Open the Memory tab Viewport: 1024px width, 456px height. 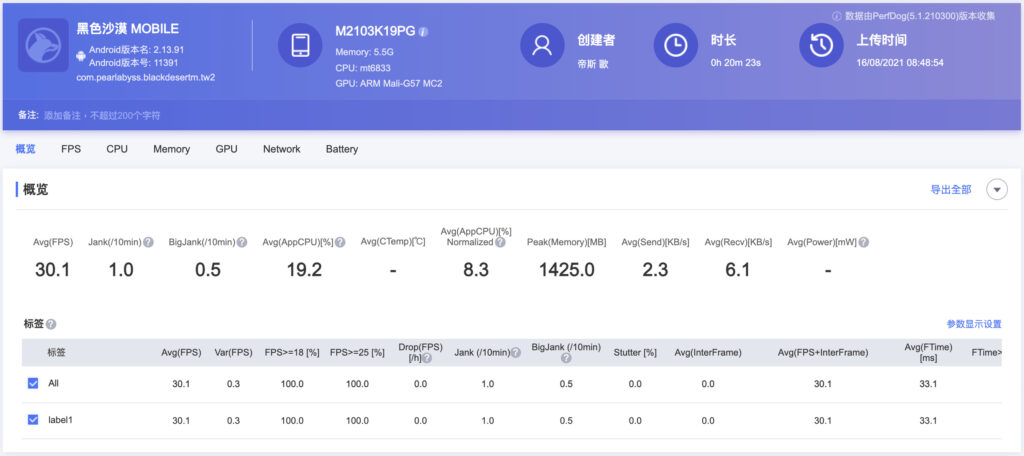pos(172,149)
